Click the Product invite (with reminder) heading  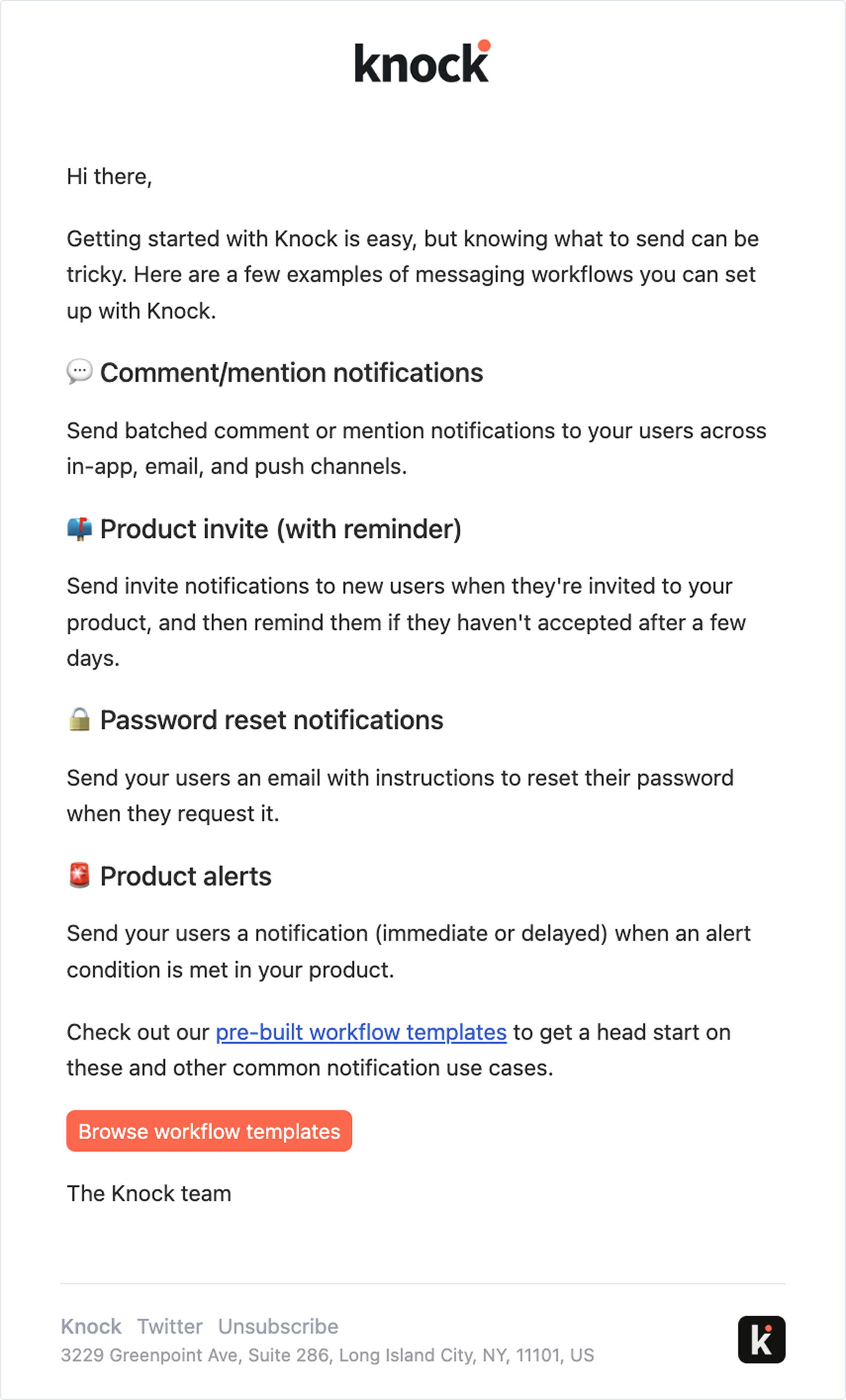281,529
